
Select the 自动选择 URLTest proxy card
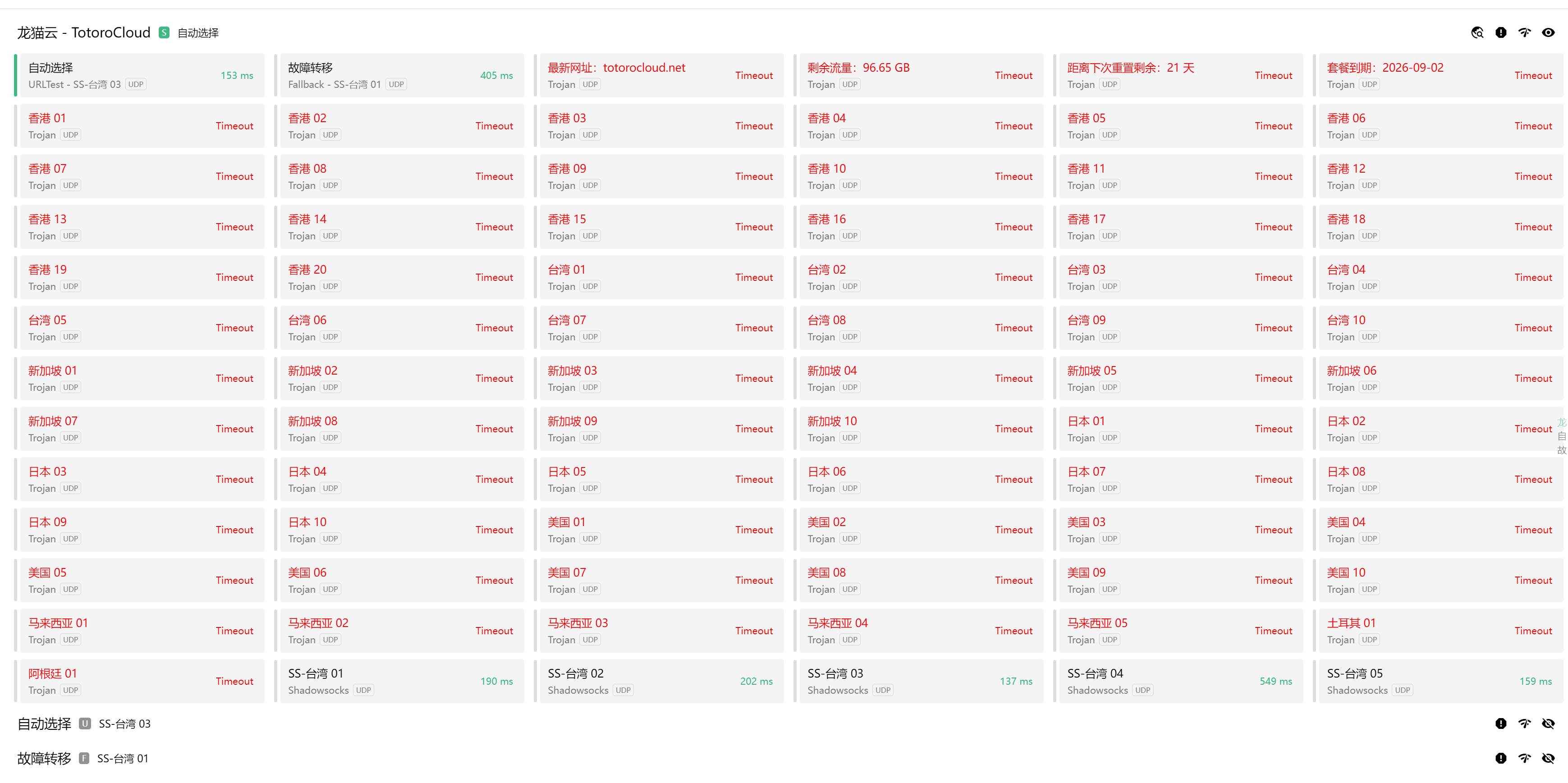(141, 75)
